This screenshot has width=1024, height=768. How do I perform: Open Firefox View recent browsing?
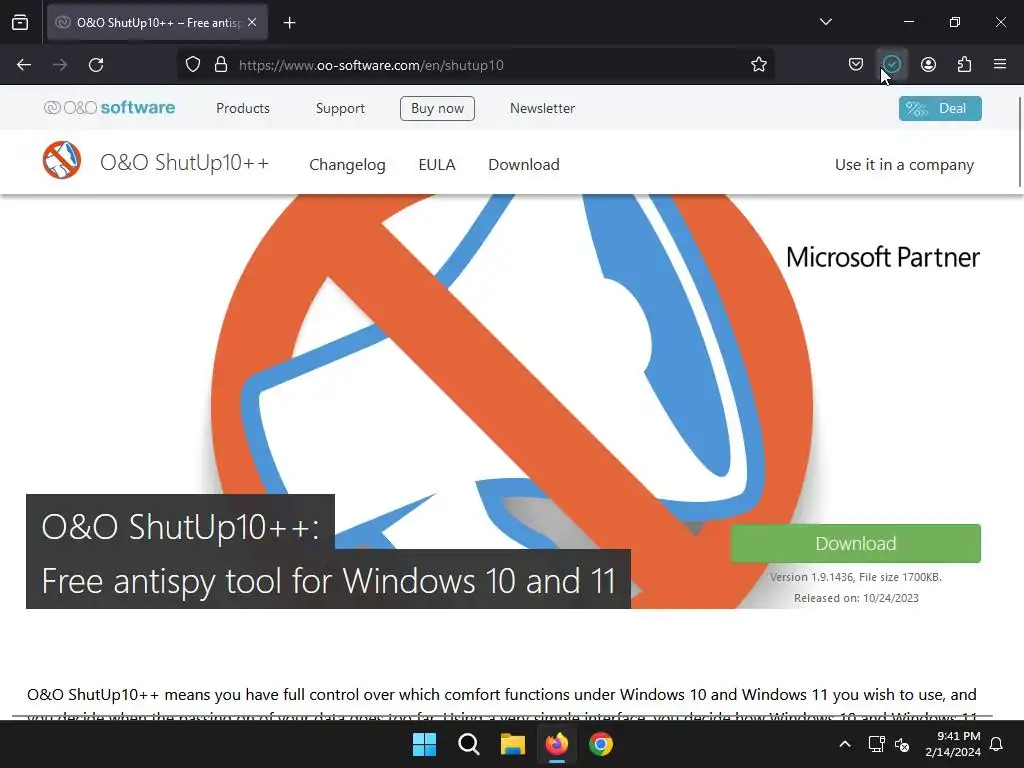click(20, 22)
